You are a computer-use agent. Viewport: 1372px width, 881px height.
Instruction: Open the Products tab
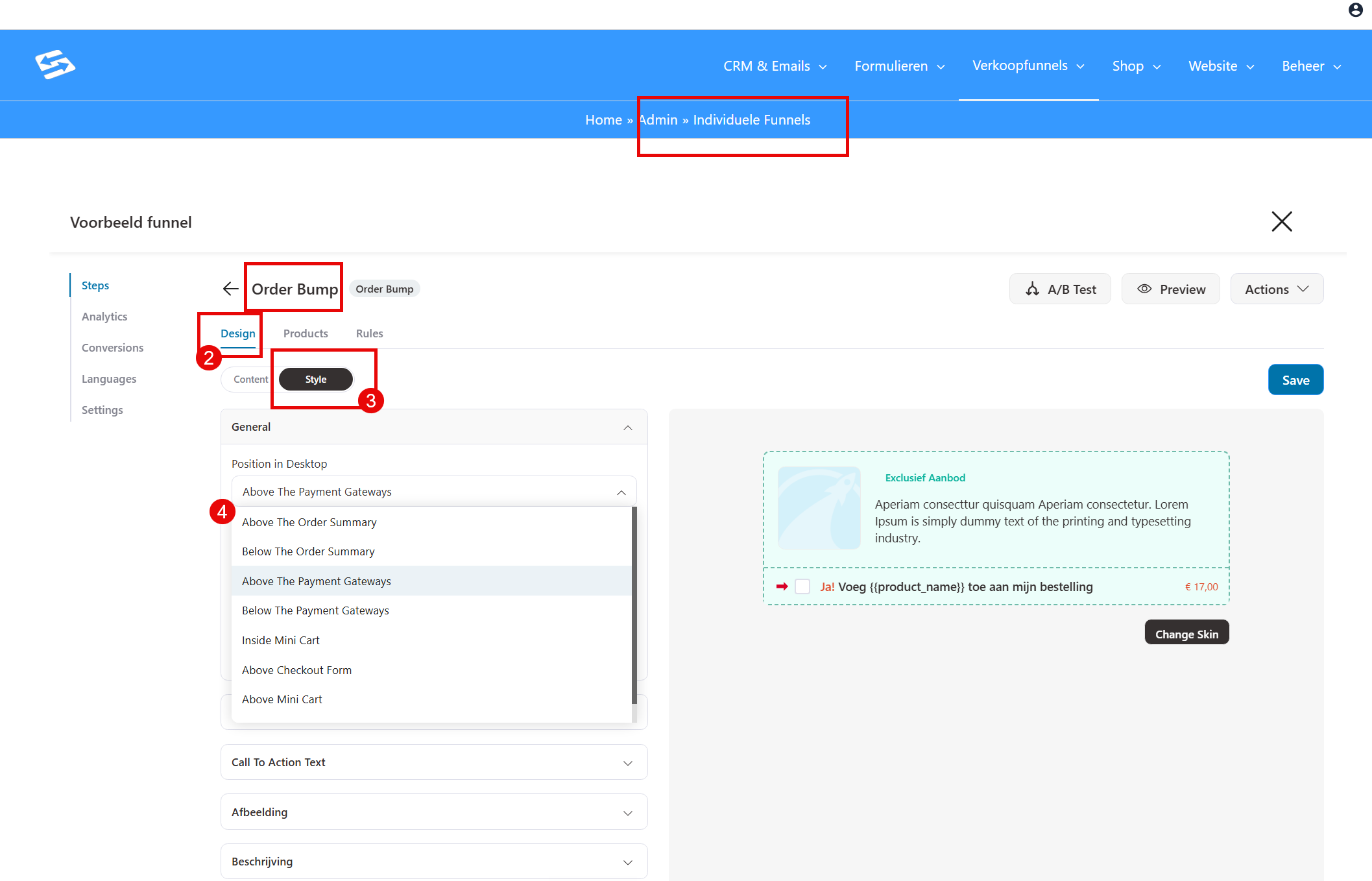tap(306, 333)
